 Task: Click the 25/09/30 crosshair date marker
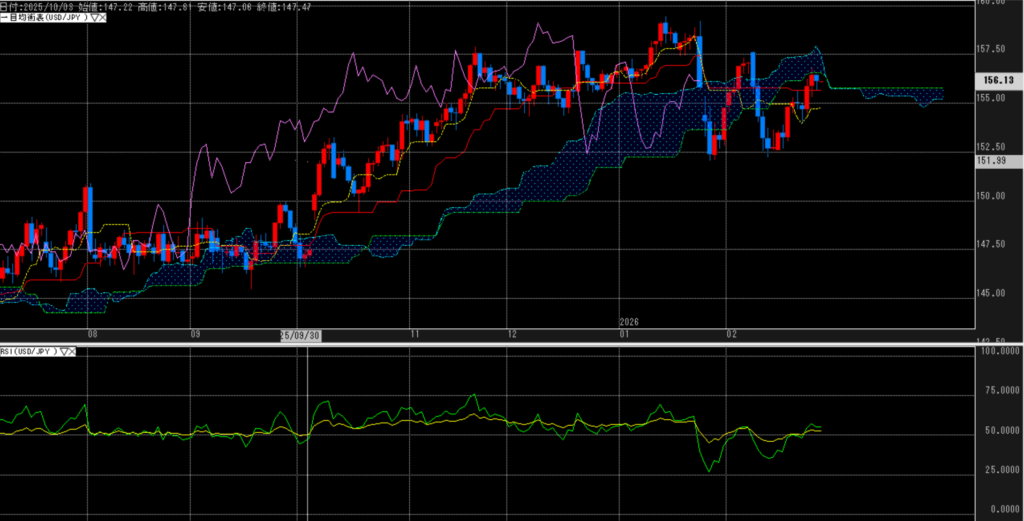(300, 336)
